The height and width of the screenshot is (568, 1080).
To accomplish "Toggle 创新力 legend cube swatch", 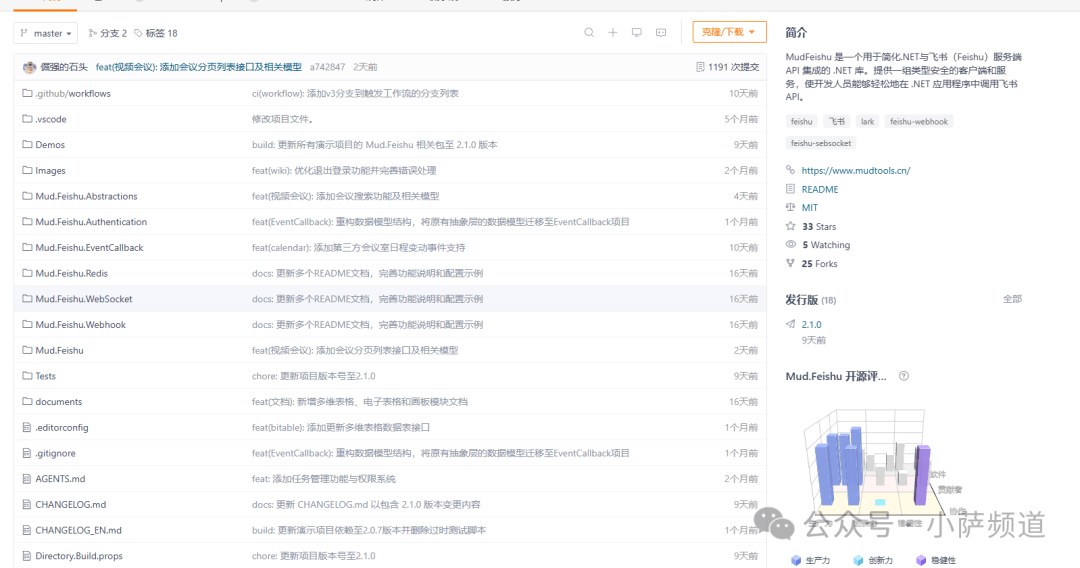I will pyautogui.click(x=858, y=560).
